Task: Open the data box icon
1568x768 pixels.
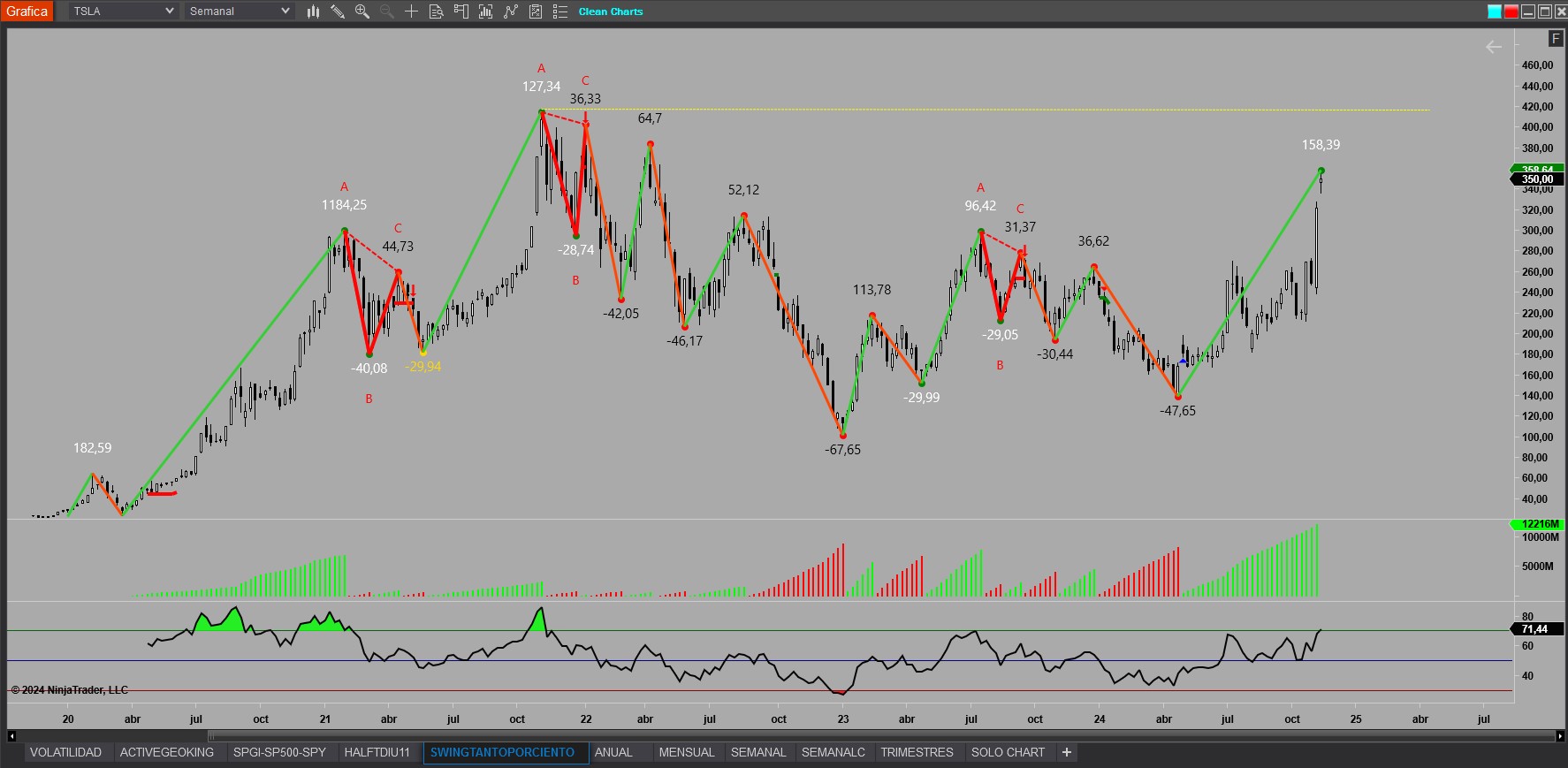Action: click(x=436, y=11)
